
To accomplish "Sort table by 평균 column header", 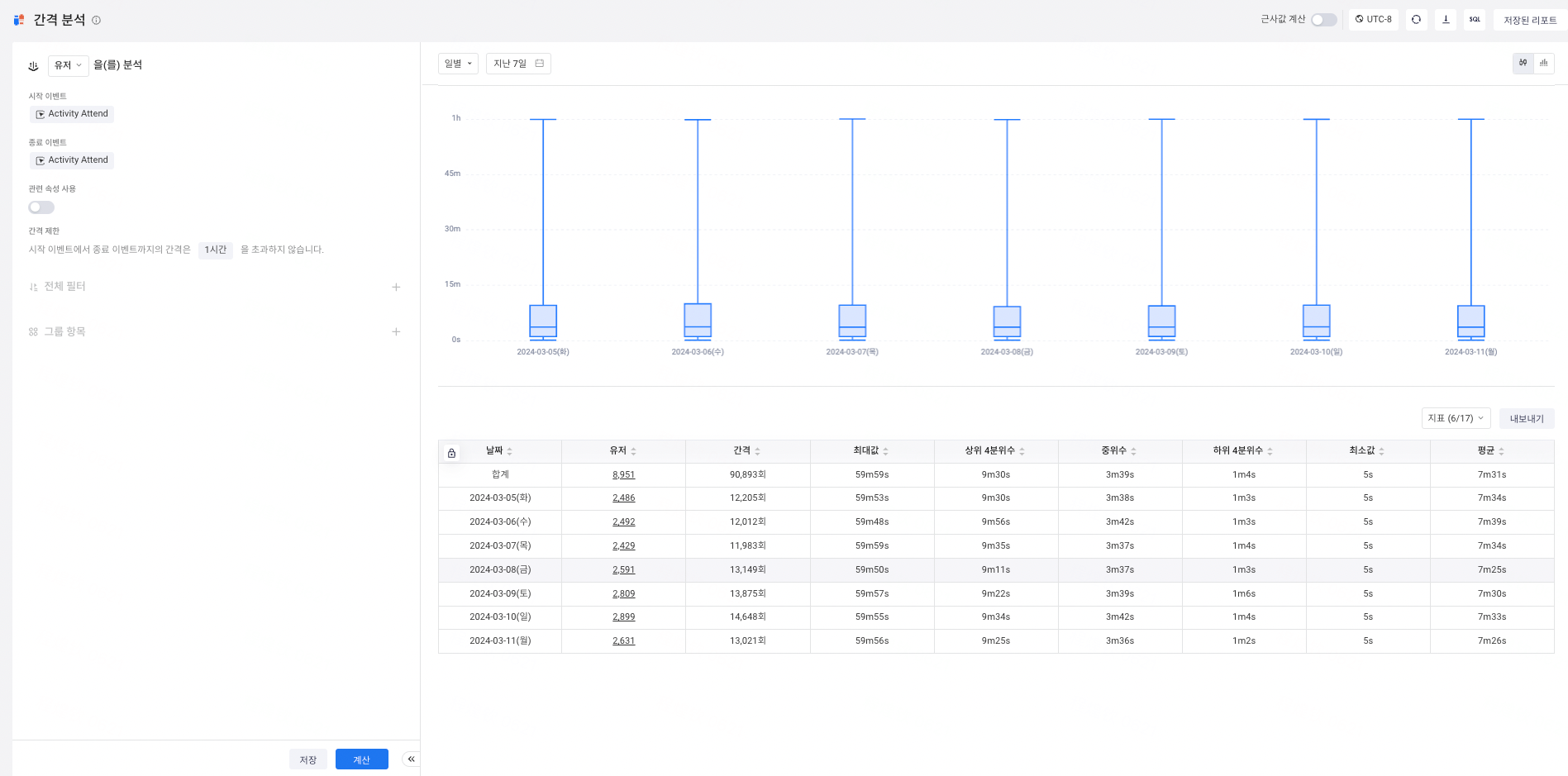I will point(1491,451).
